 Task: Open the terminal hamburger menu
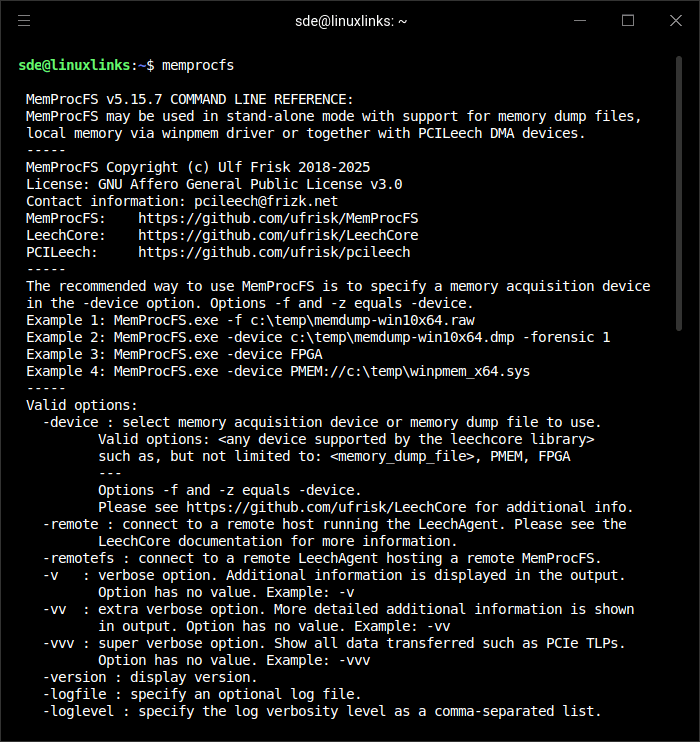click(24, 20)
